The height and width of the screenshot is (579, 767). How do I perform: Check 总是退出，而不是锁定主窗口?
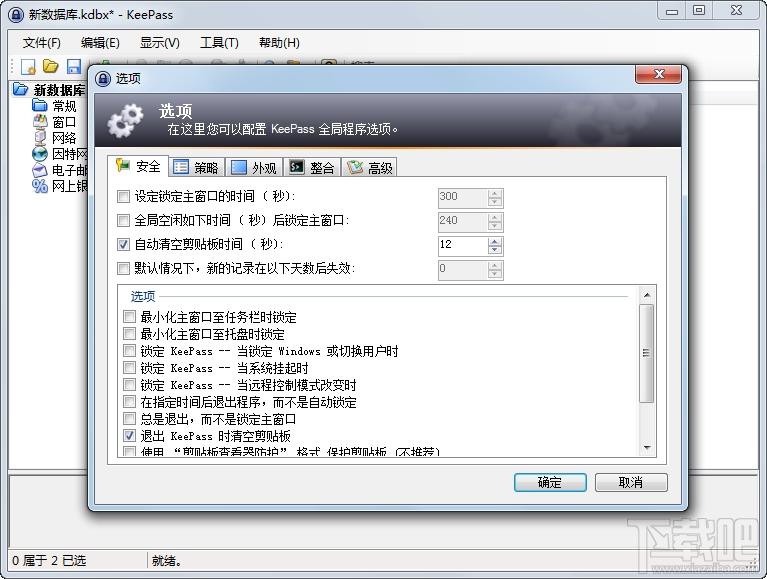[x=129, y=419]
